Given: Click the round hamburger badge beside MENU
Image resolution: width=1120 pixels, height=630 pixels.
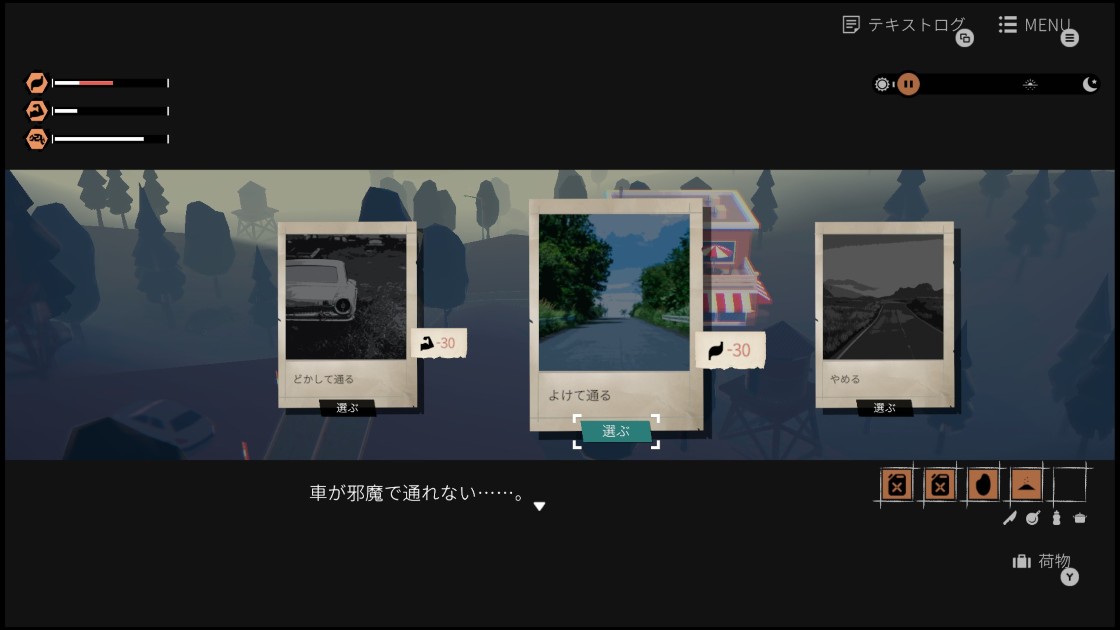Looking at the screenshot, I should (1069, 38).
